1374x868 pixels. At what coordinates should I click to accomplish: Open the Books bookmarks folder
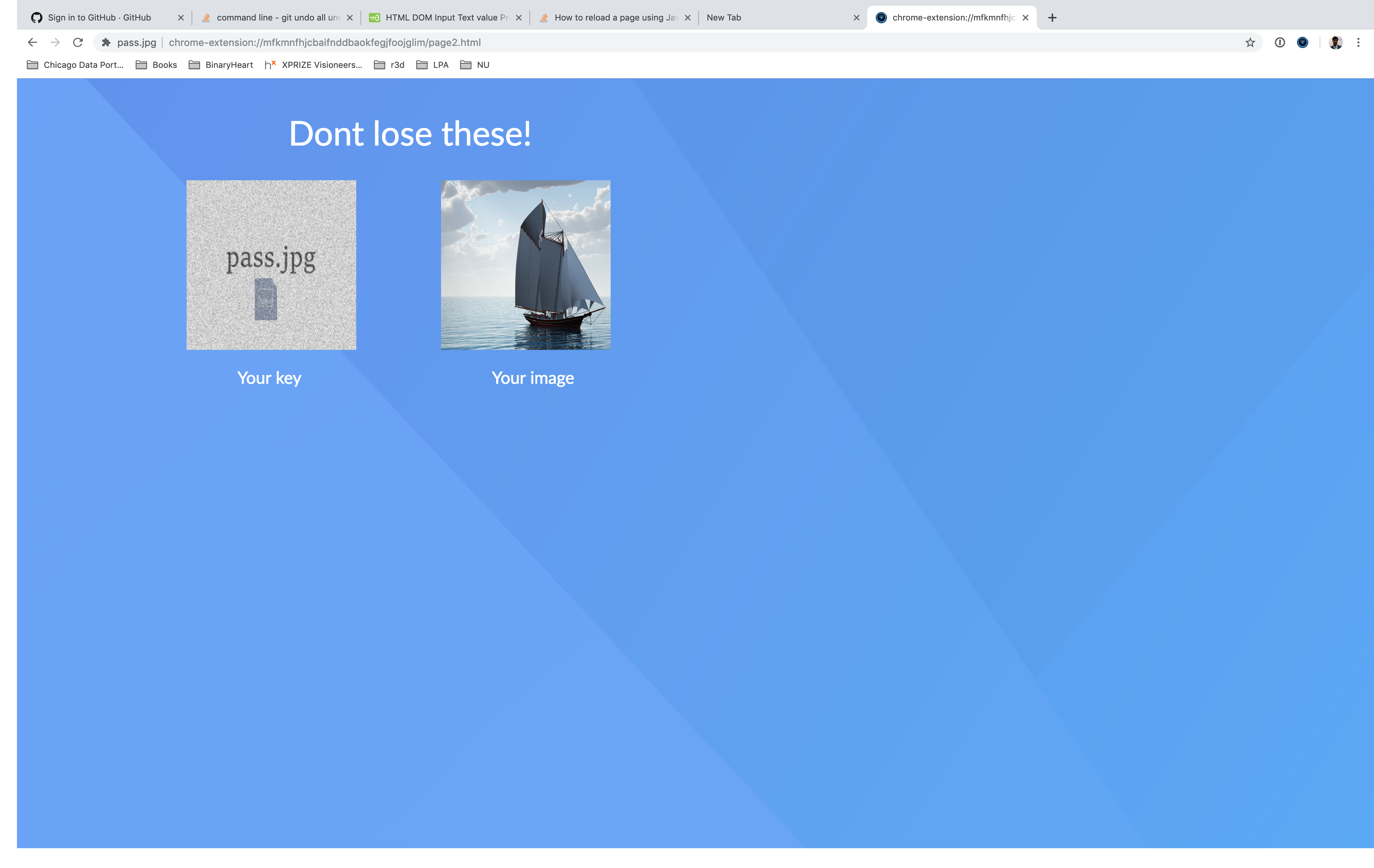tap(155, 64)
